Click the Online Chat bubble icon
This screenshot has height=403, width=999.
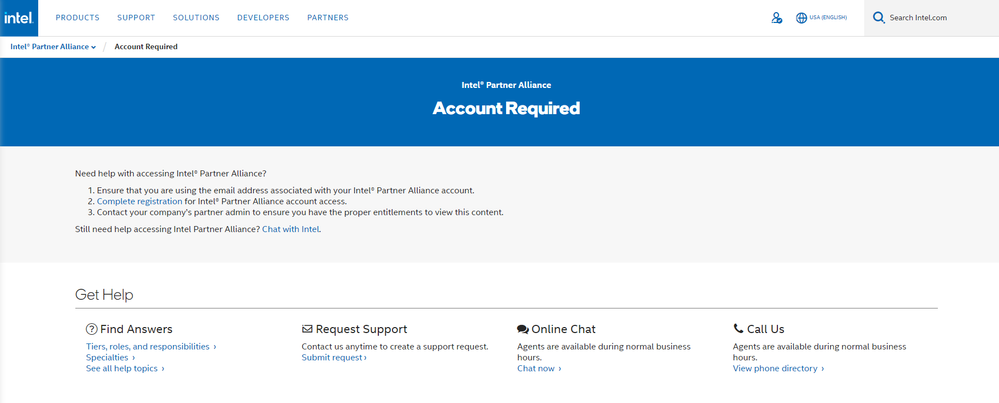pos(522,329)
